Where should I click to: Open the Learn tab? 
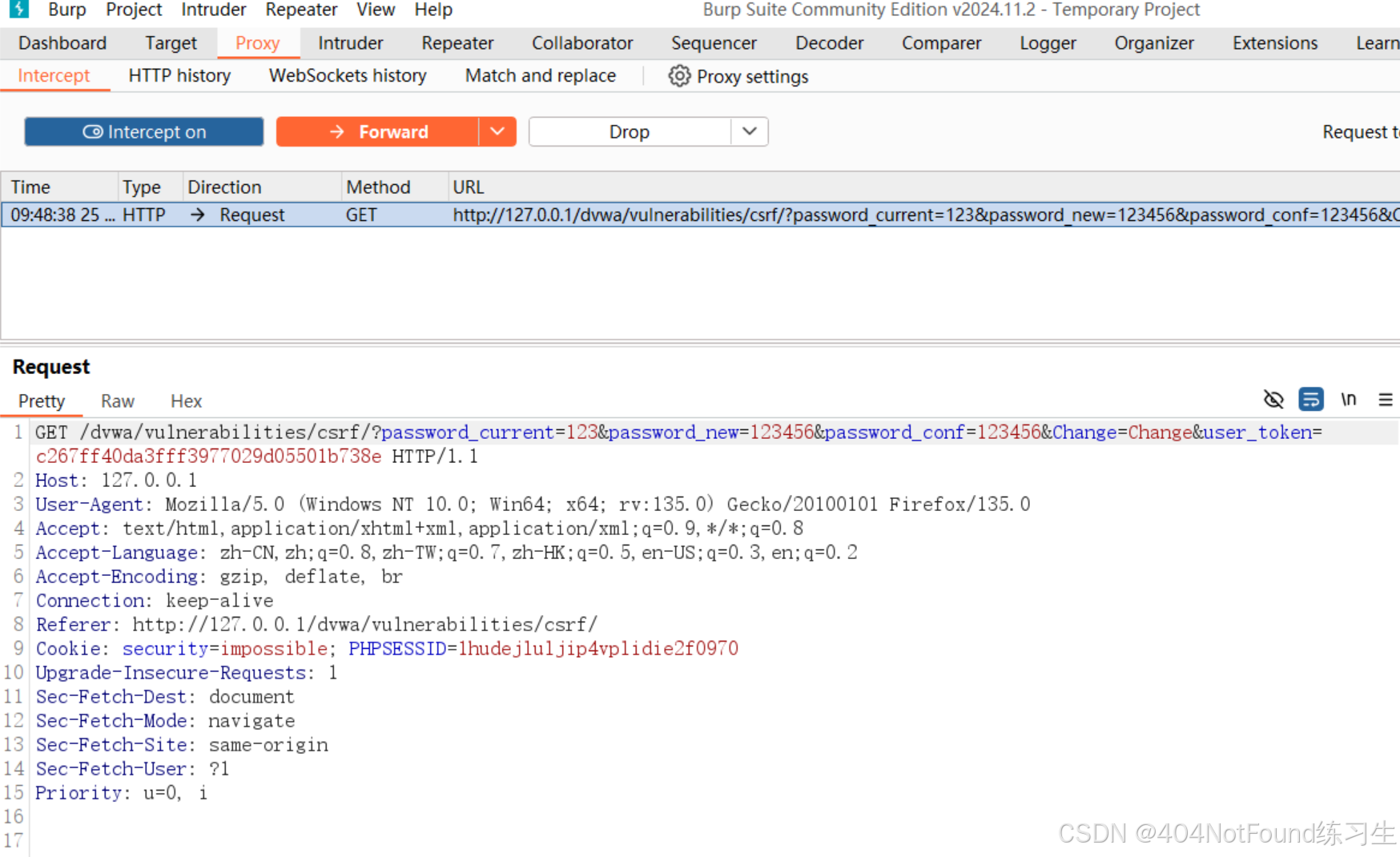click(x=1377, y=43)
